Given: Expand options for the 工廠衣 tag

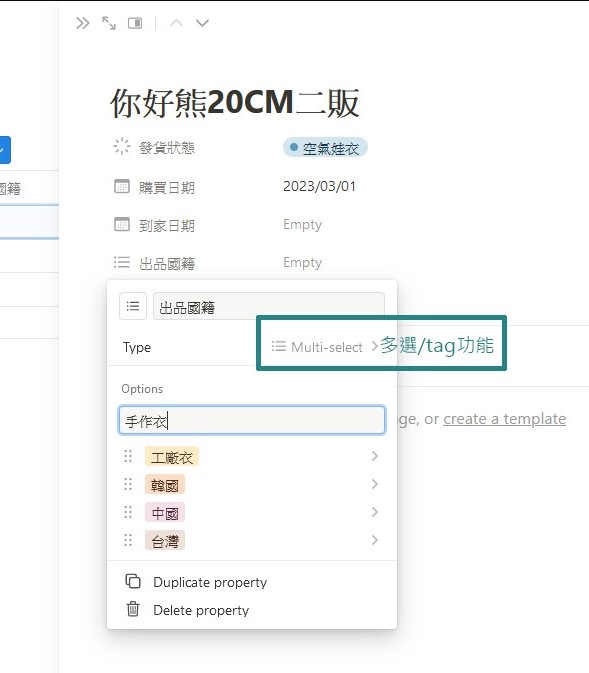Looking at the screenshot, I should coord(374,456).
